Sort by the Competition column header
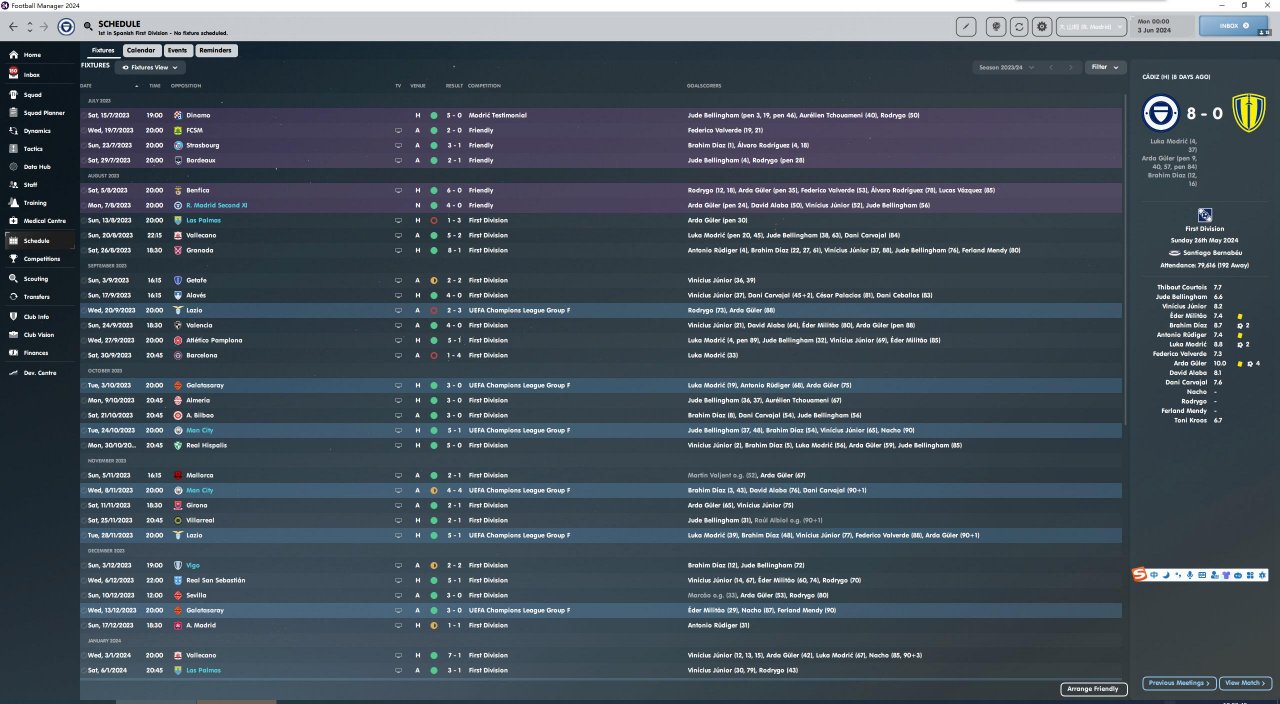 click(485, 86)
